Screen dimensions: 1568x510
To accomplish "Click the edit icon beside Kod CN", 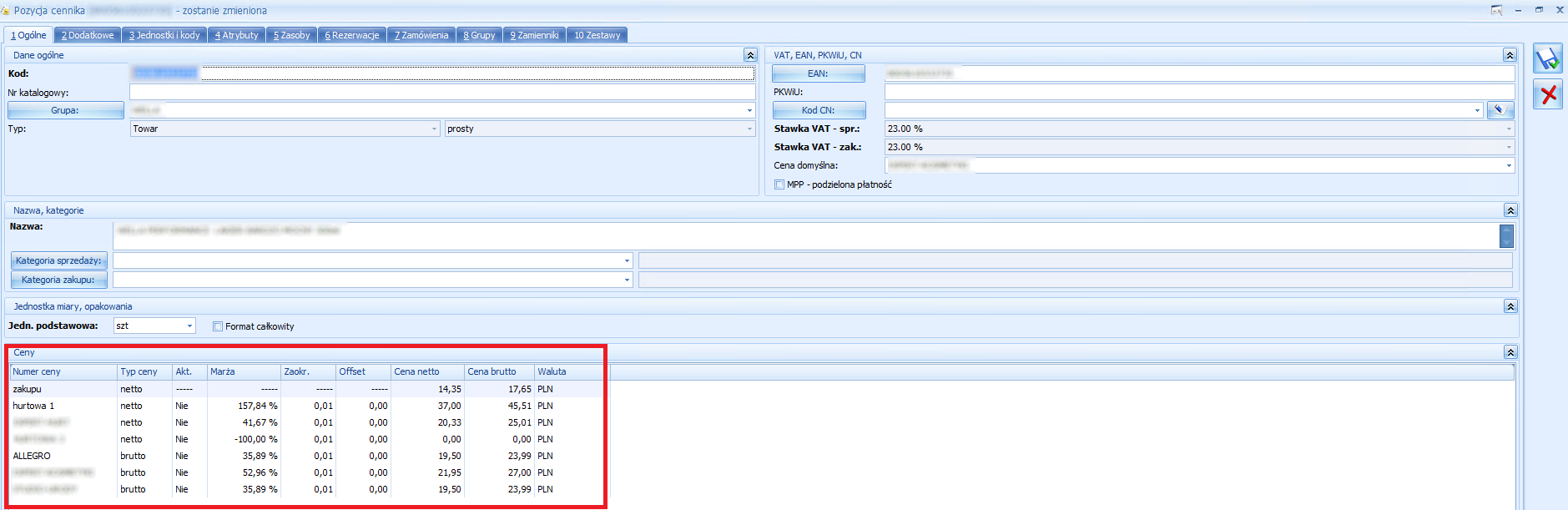I will [1500, 110].
